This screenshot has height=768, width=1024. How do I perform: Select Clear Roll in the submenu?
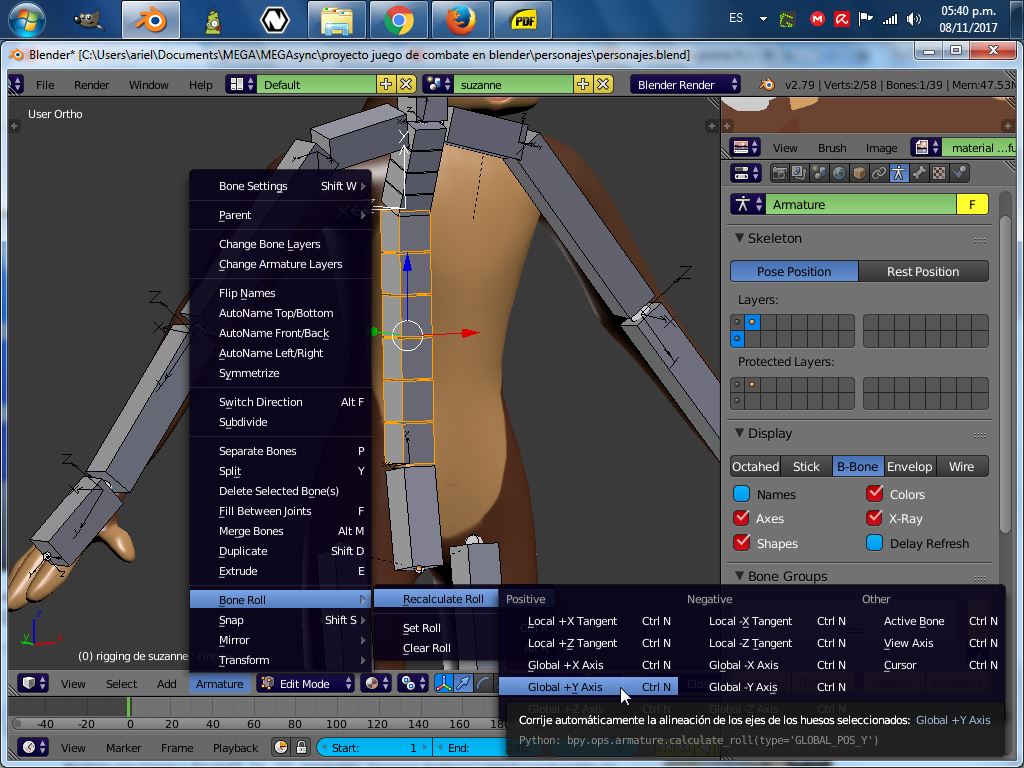coord(426,648)
